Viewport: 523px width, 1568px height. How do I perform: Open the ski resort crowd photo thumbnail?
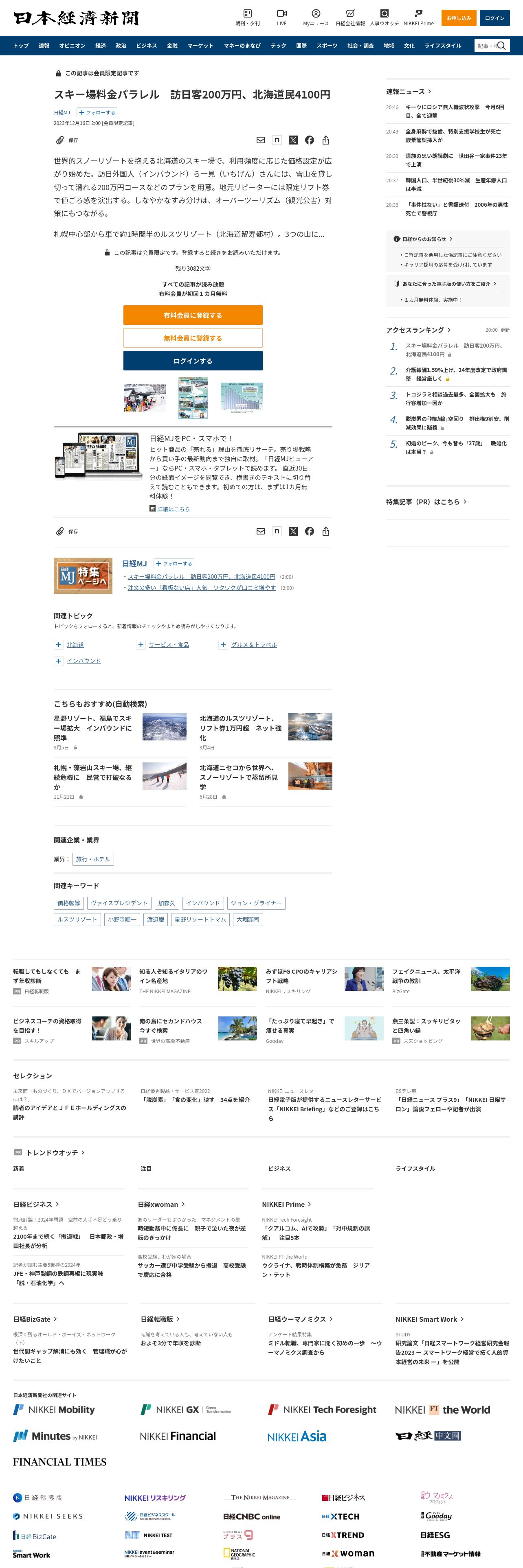click(144, 398)
